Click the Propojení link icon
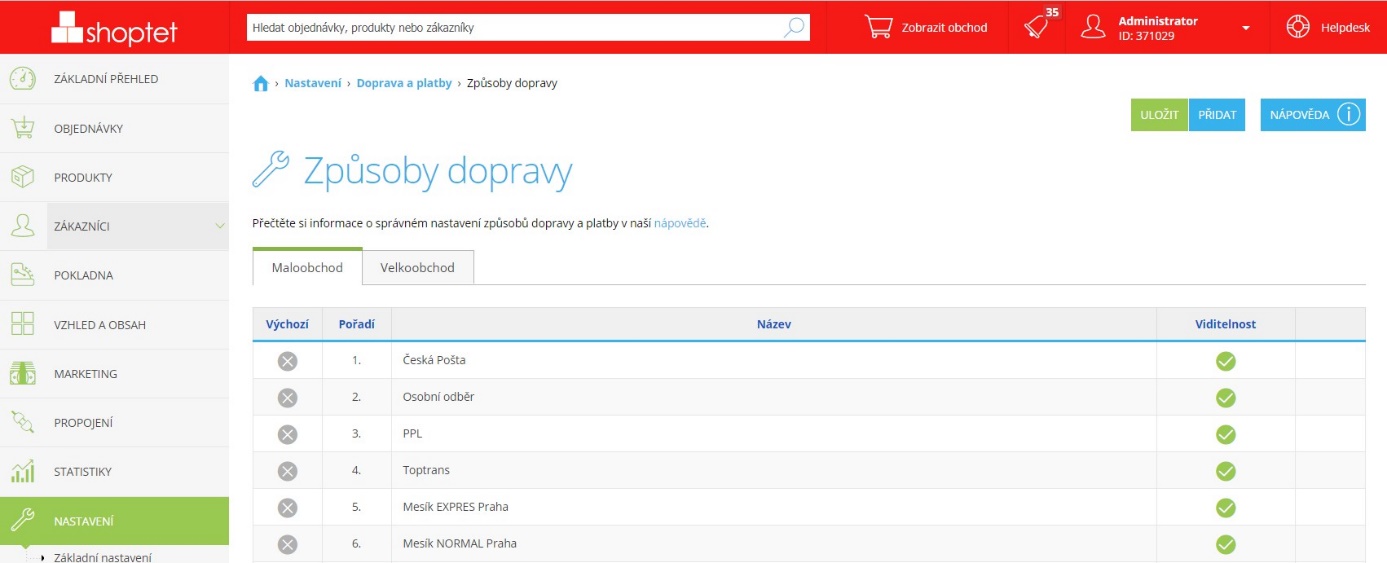 [23, 422]
